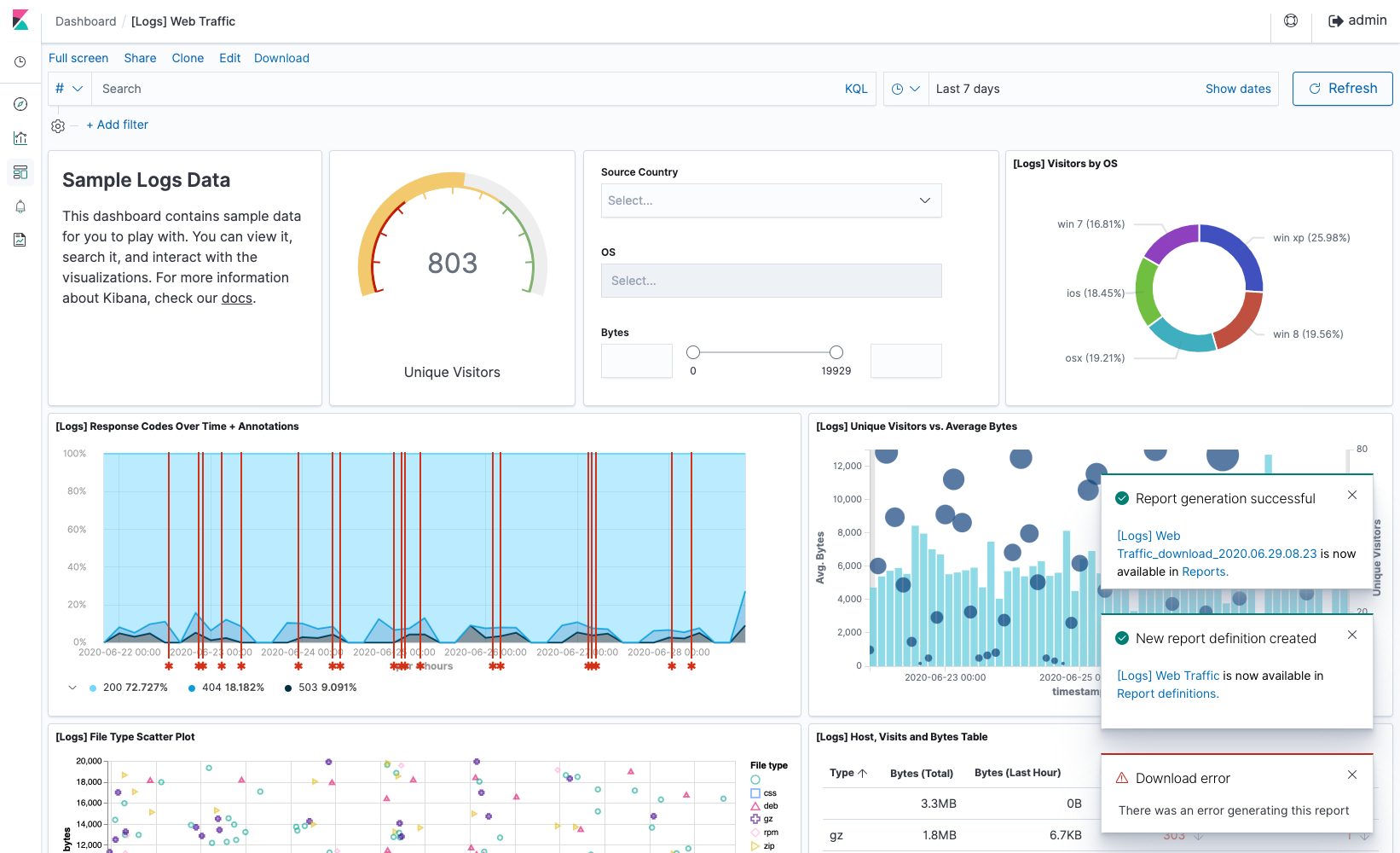Sort table by Type column arrow

tap(863, 773)
